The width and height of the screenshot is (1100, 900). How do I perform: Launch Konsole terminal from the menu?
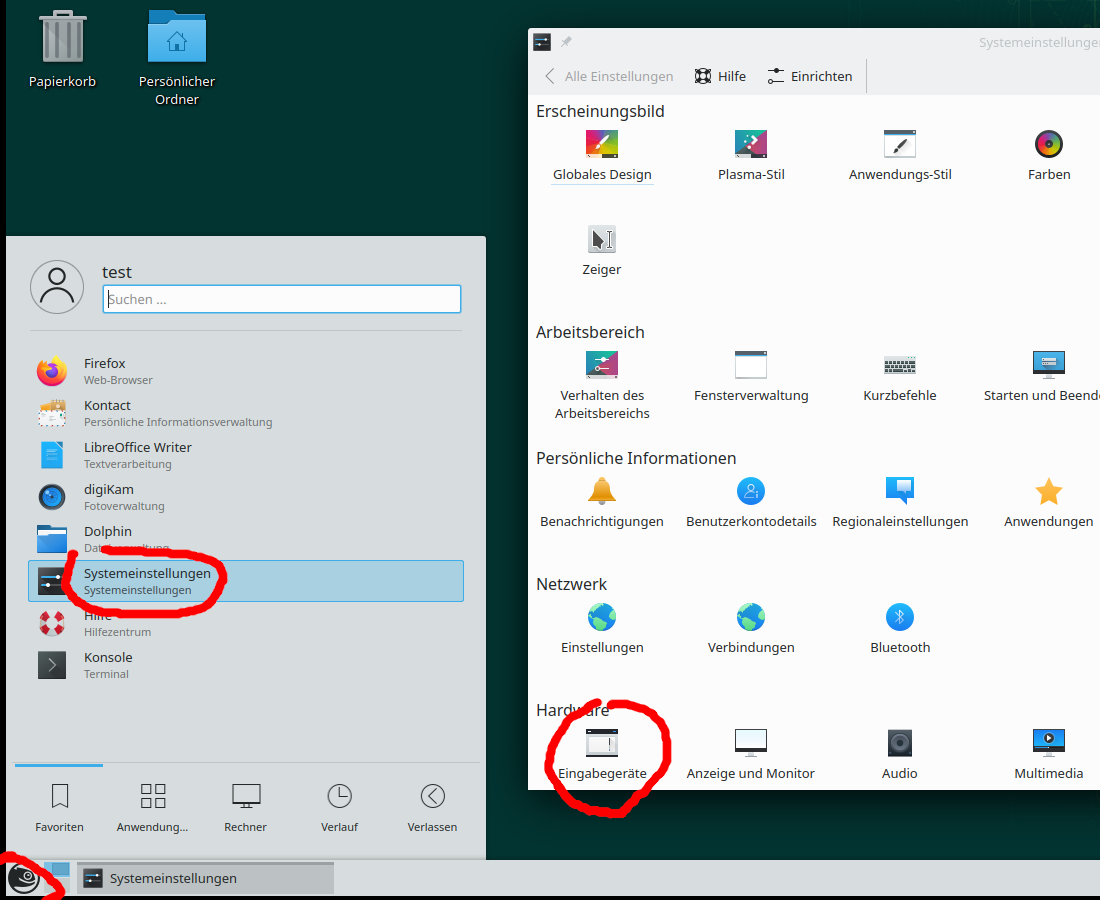[246, 665]
